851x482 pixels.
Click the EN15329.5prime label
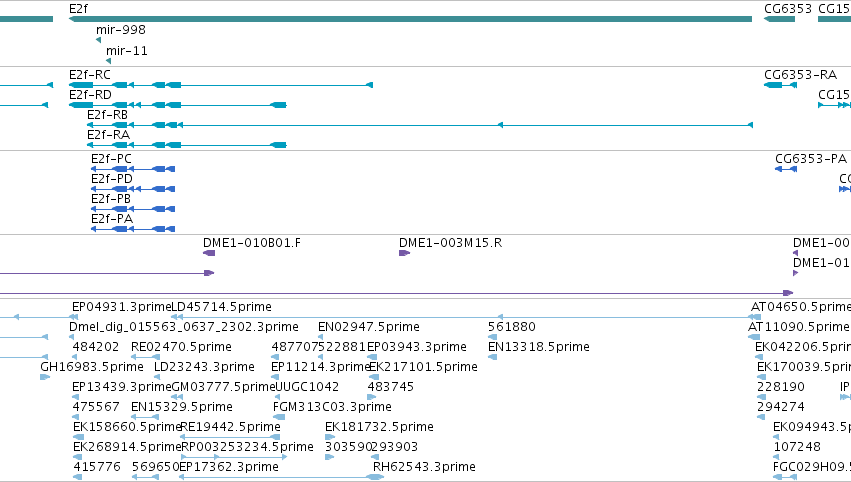(x=182, y=407)
